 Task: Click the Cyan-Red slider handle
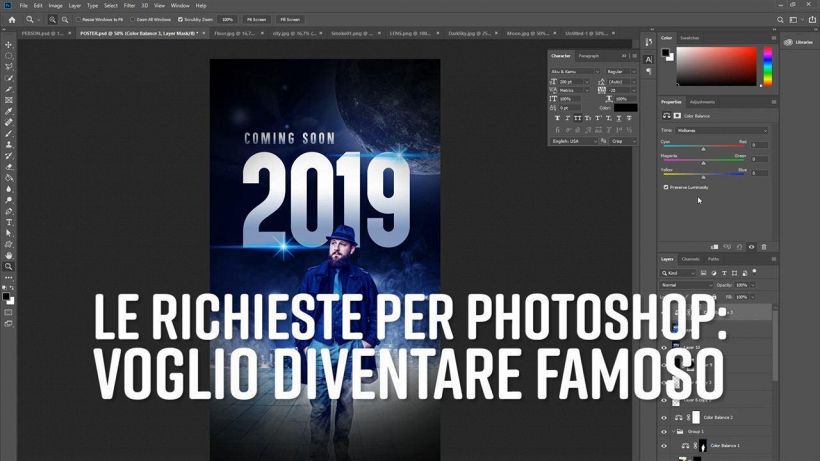tap(703, 149)
